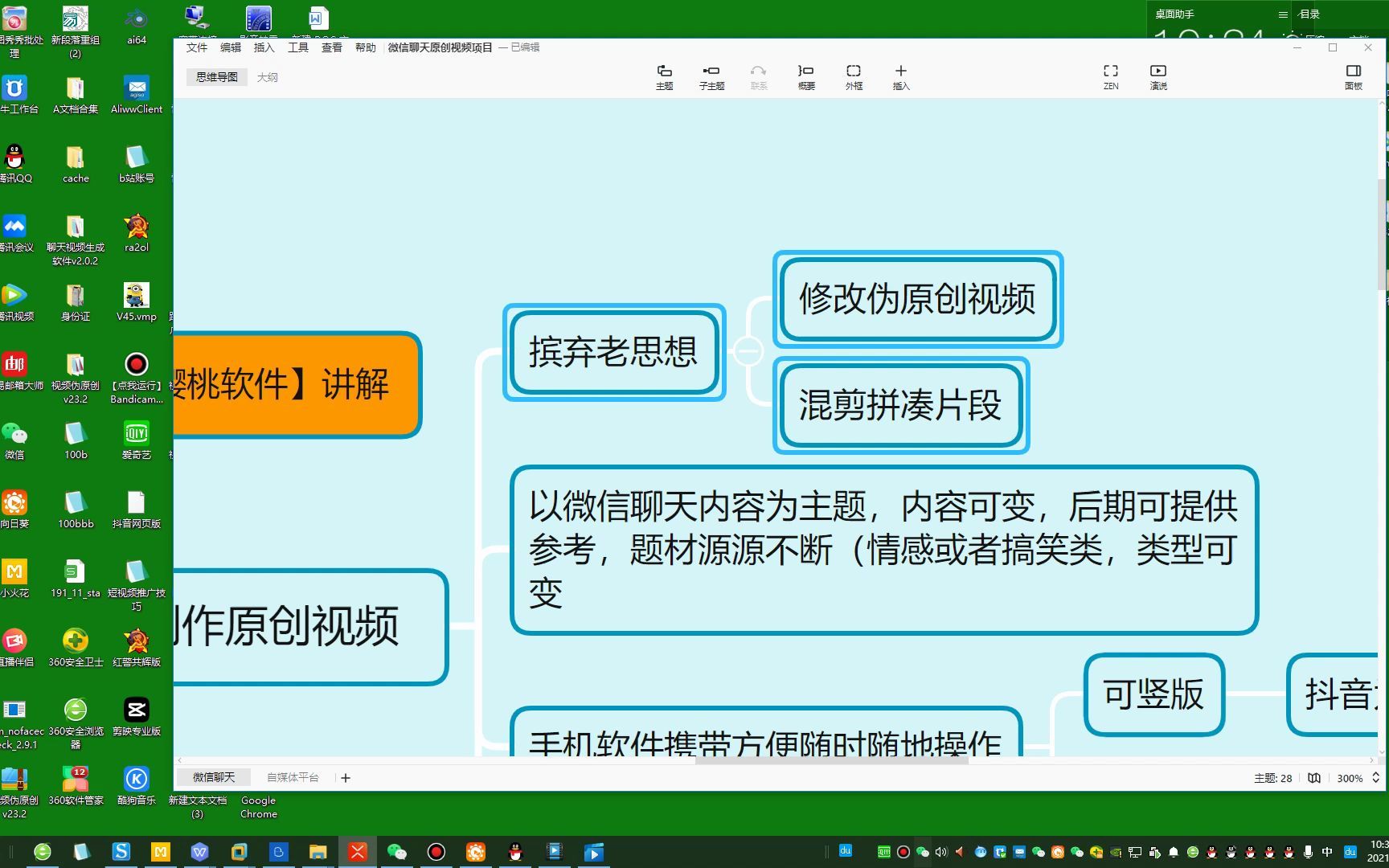Select the topic starting with 以微信聊天内容为主题

pyautogui.click(x=884, y=550)
